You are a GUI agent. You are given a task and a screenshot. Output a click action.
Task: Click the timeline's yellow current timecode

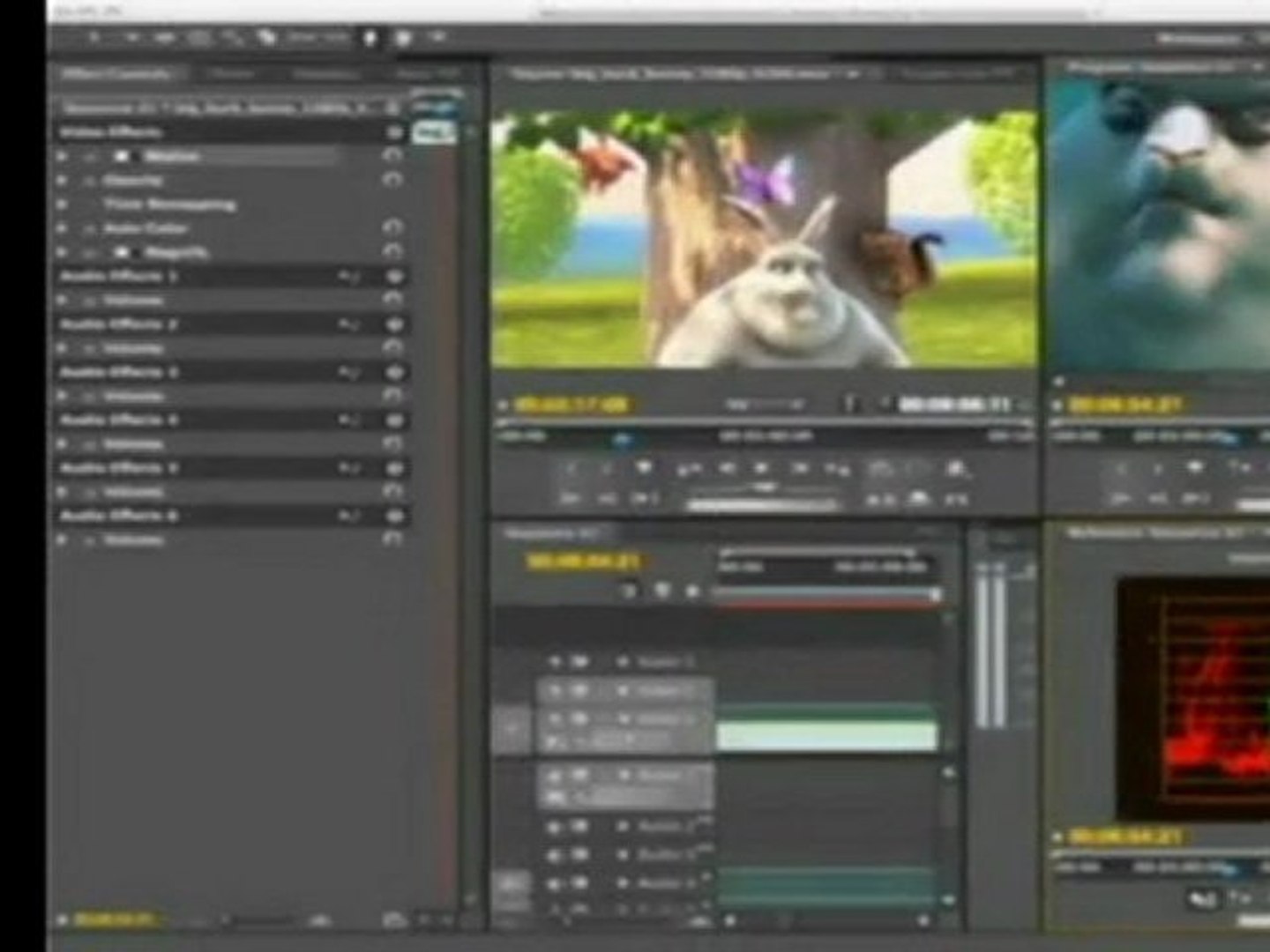tap(583, 561)
